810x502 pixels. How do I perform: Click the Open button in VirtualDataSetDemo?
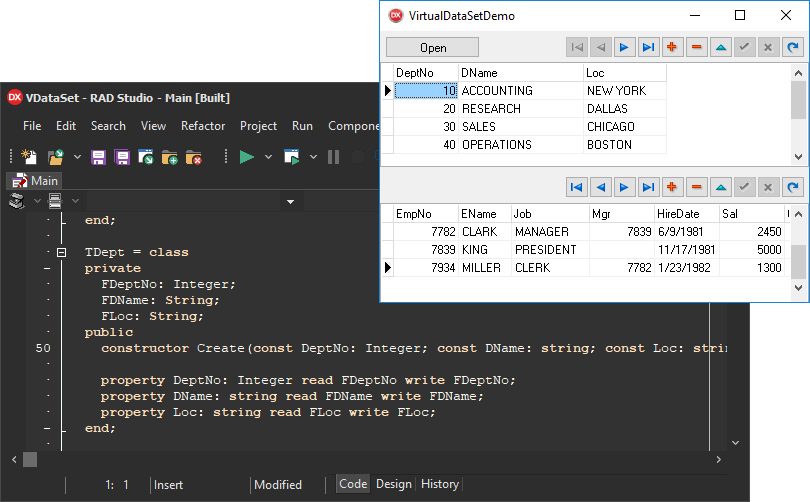pos(433,47)
